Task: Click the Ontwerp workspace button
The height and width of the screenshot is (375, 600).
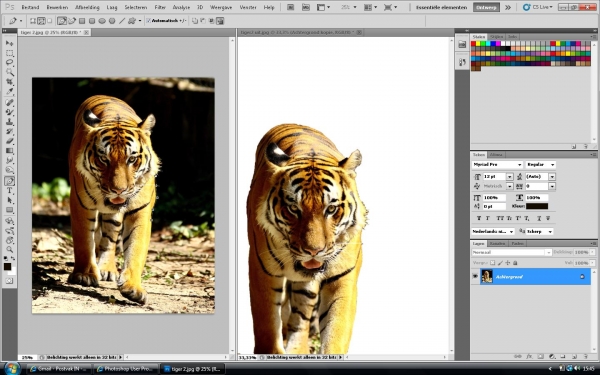Action: [x=486, y=7]
